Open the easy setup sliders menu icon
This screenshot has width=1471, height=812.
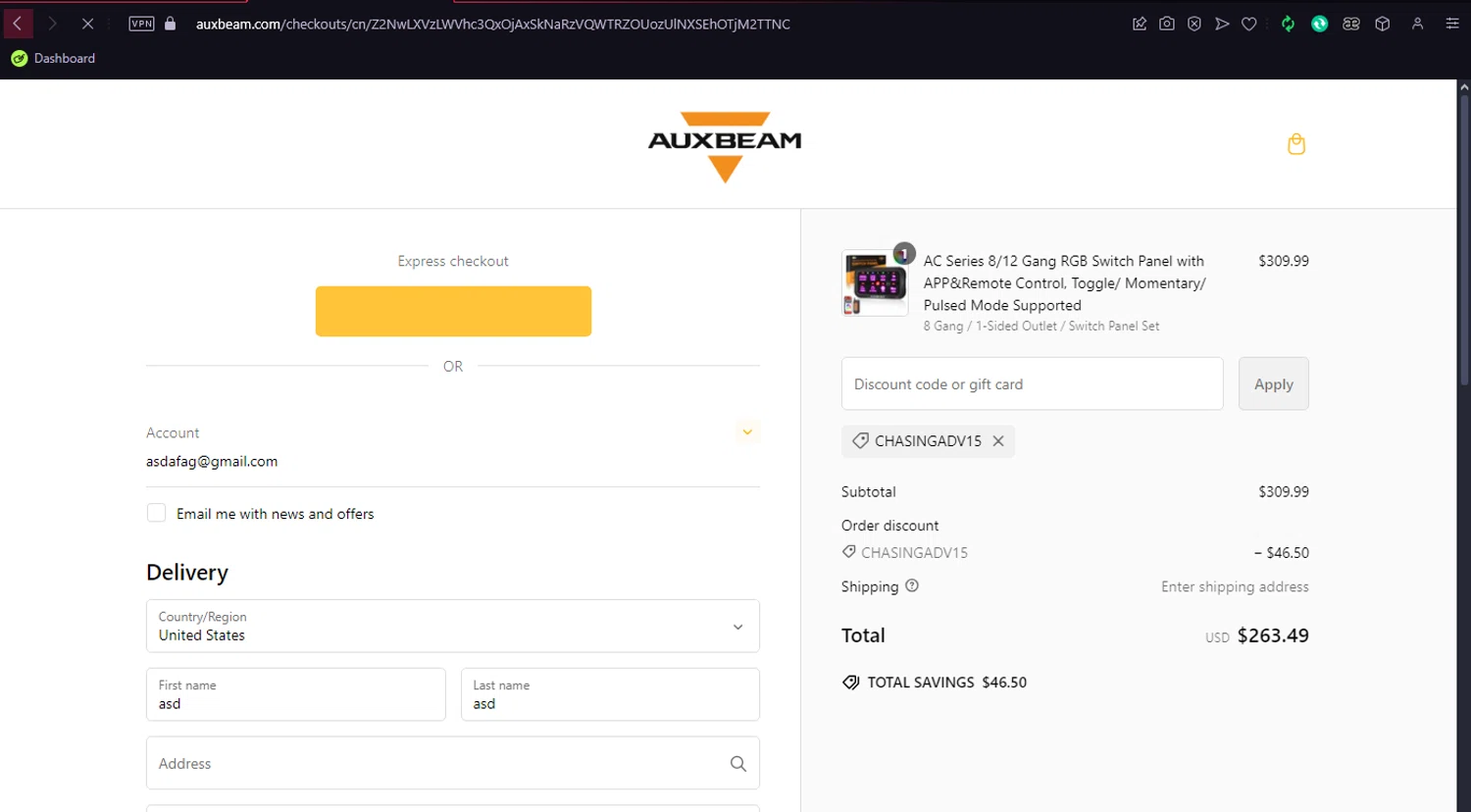click(1452, 24)
